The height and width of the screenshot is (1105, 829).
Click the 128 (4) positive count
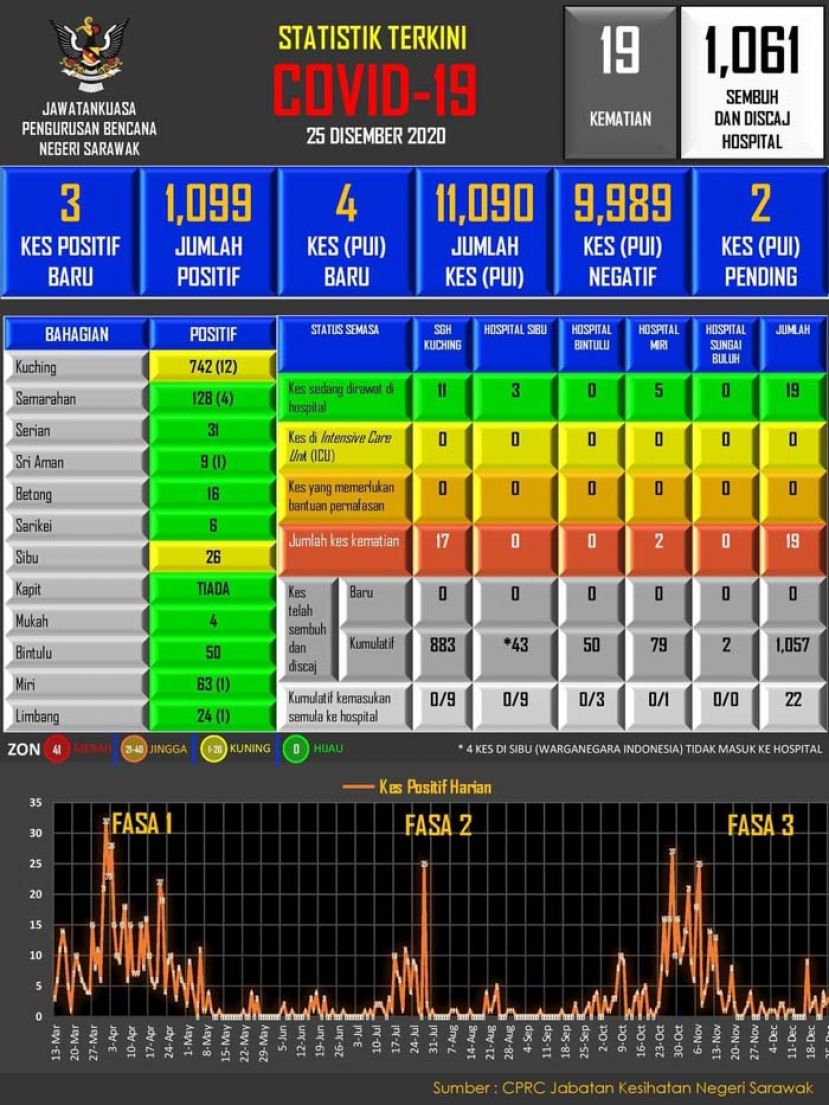[x=213, y=399]
